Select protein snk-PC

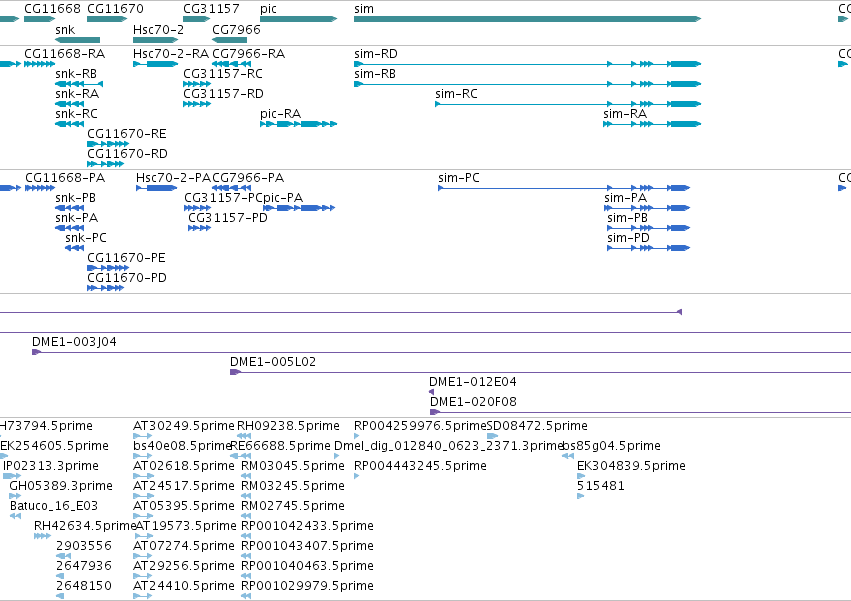point(74,248)
